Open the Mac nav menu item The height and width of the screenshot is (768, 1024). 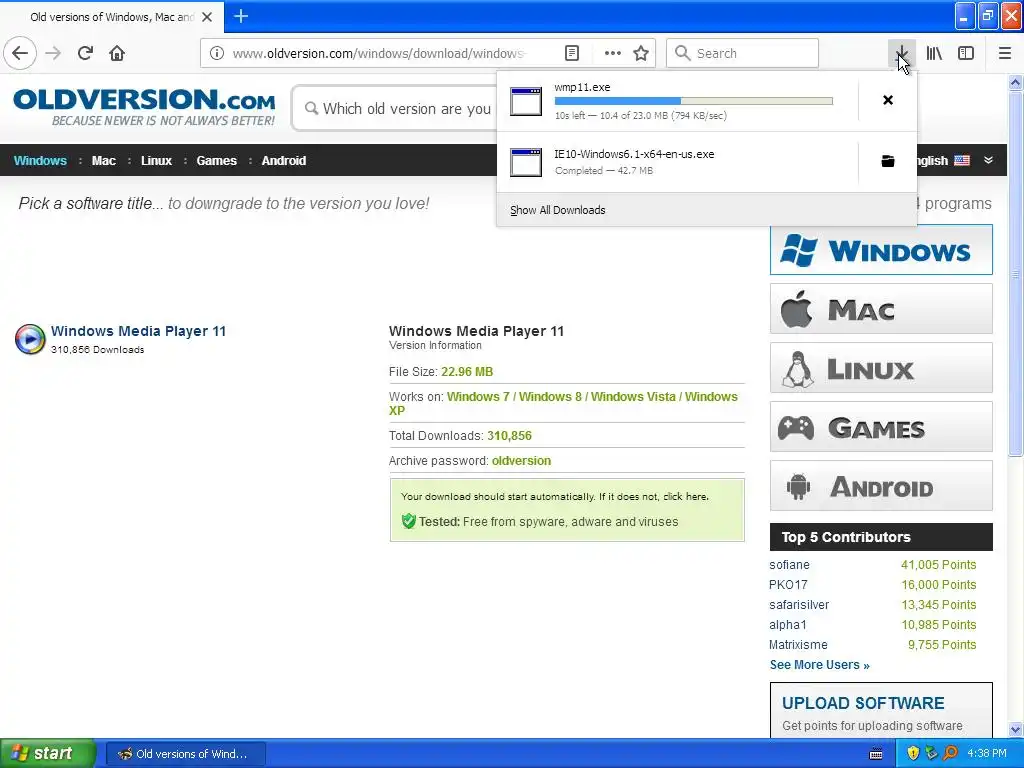103,161
